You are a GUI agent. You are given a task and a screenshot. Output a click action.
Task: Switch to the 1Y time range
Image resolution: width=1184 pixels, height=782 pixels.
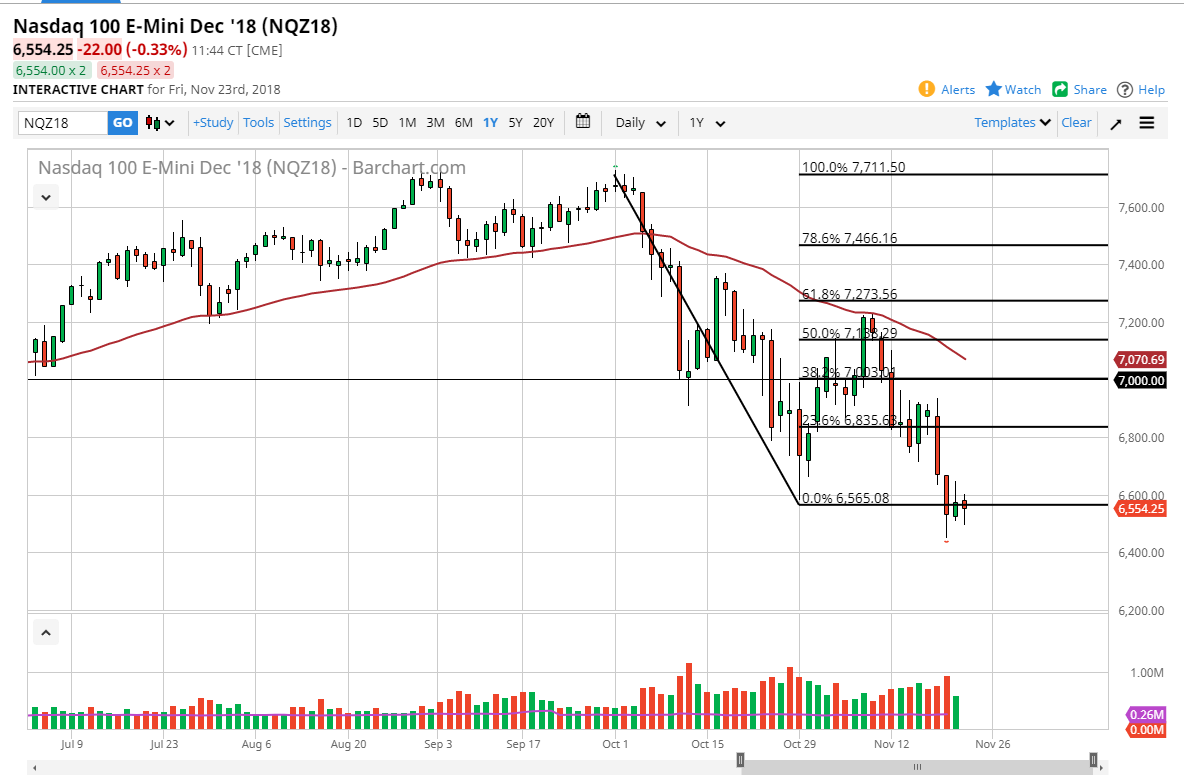[490, 122]
